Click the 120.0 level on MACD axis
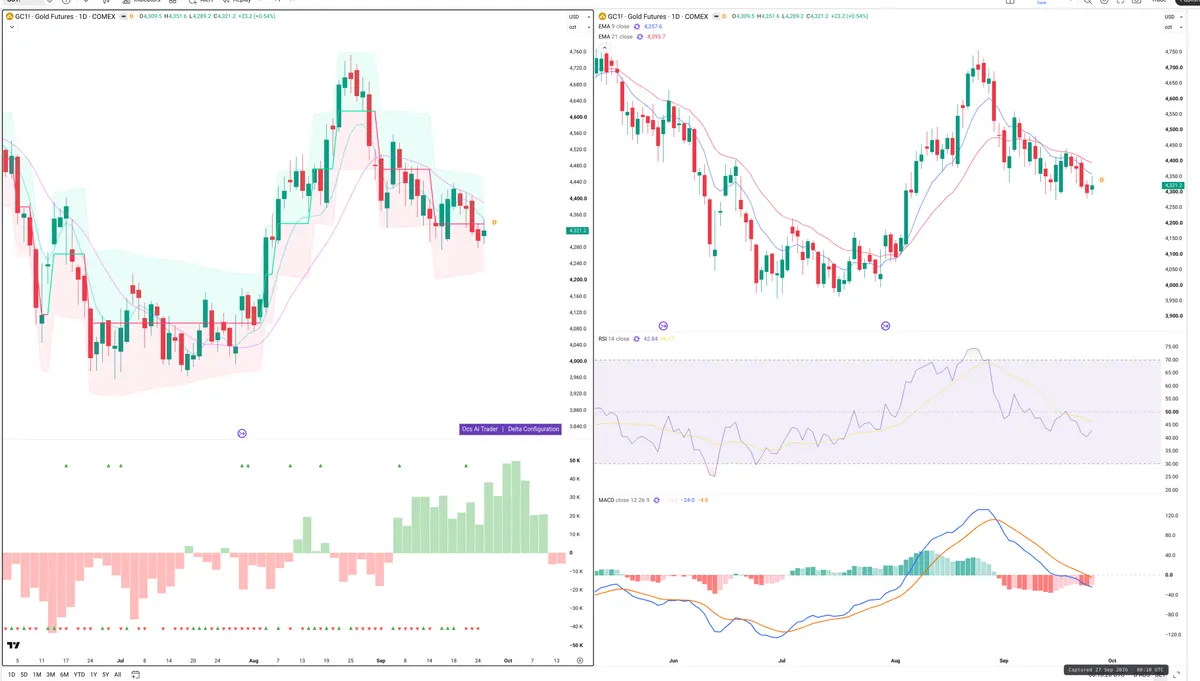The image size is (1200, 681). point(1171,516)
